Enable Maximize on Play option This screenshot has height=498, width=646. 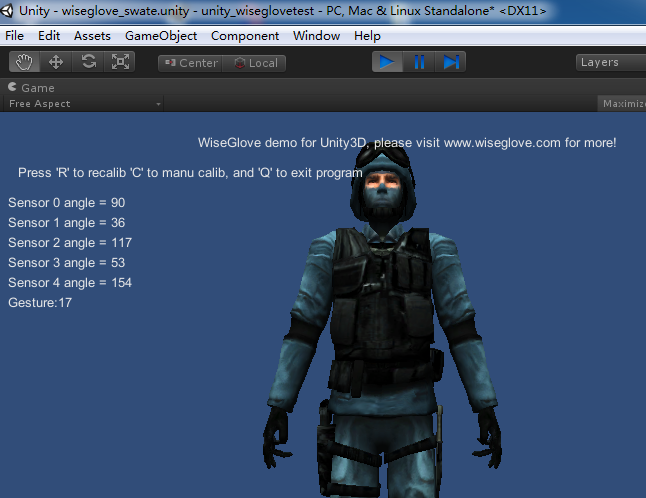tap(622, 104)
